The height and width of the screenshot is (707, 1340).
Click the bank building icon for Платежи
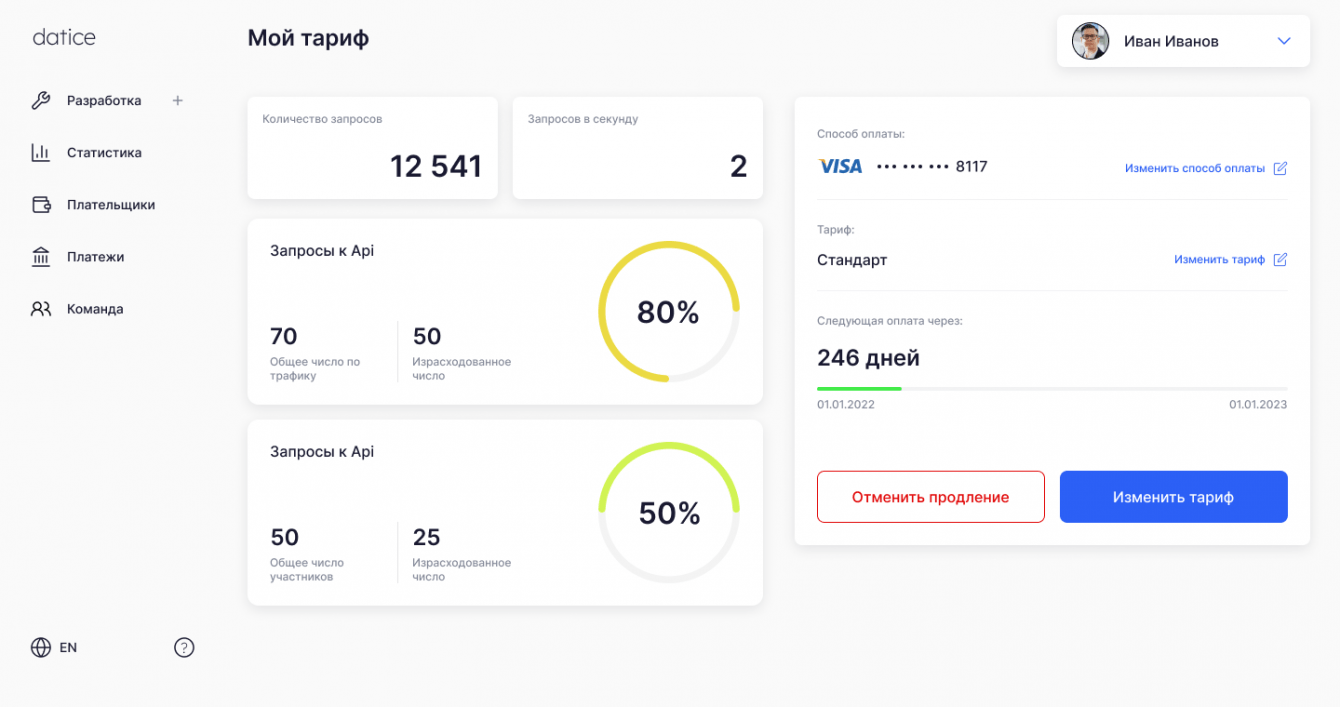pyautogui.click(x=41, y=257)
